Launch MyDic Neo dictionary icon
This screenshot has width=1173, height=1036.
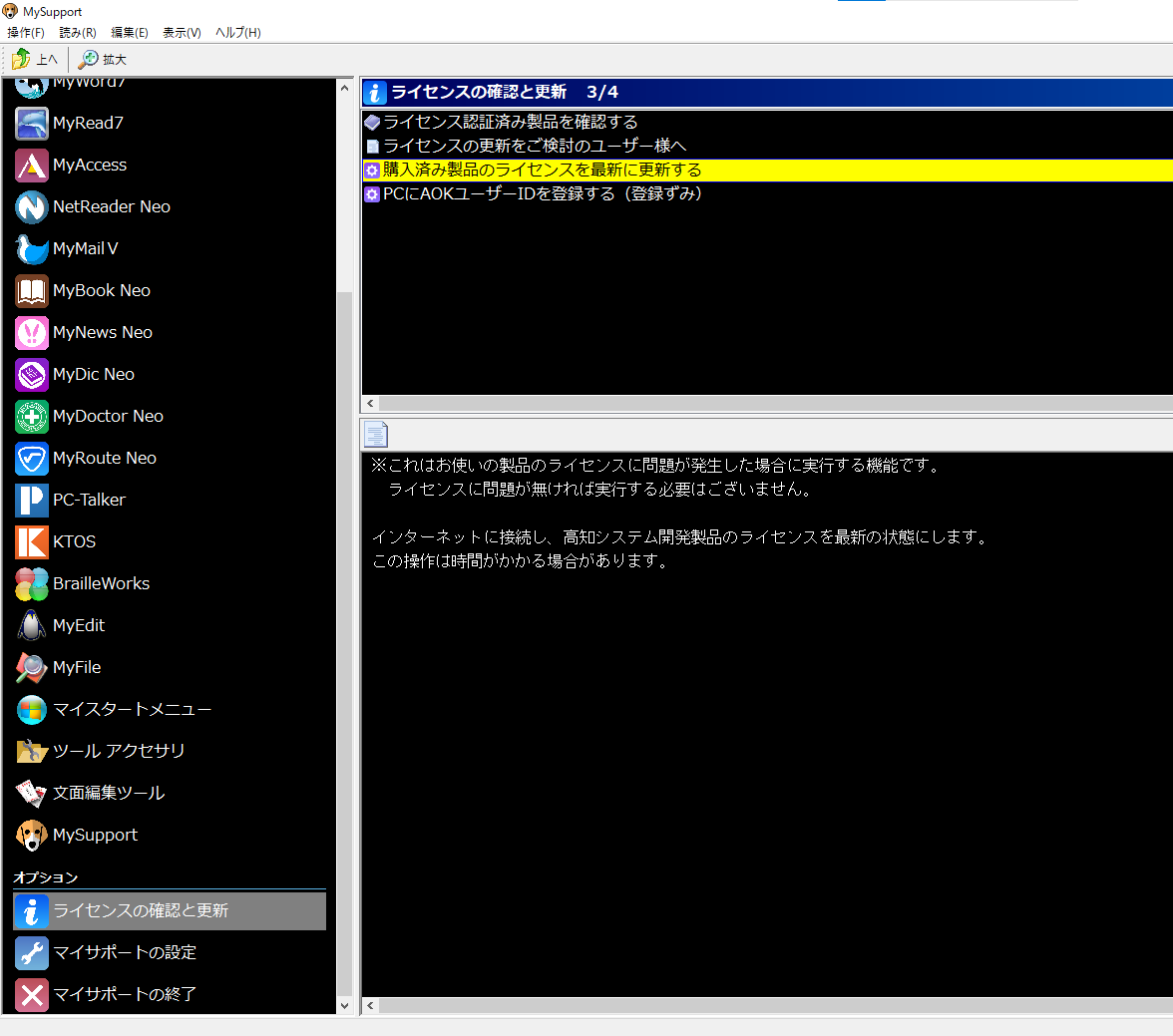pyautogui.click(x=32, y=375)
